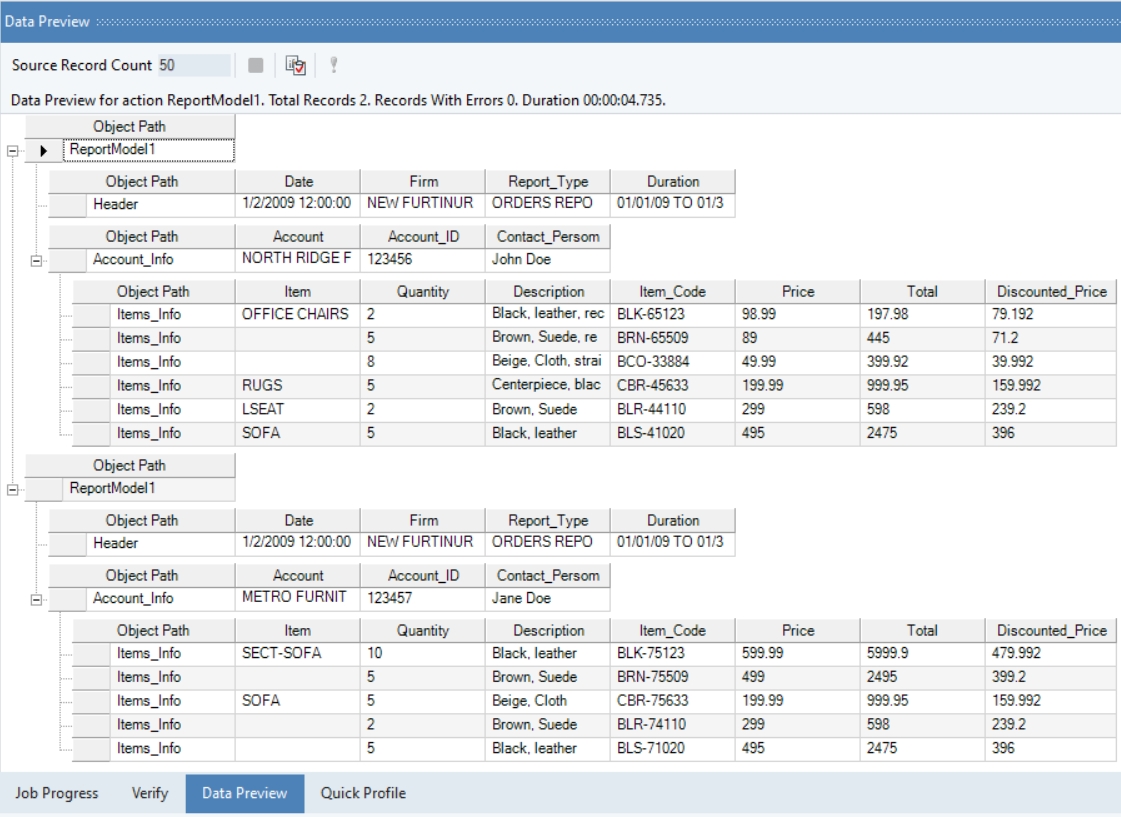Select the Quick Profile tab

coord(362,793)
